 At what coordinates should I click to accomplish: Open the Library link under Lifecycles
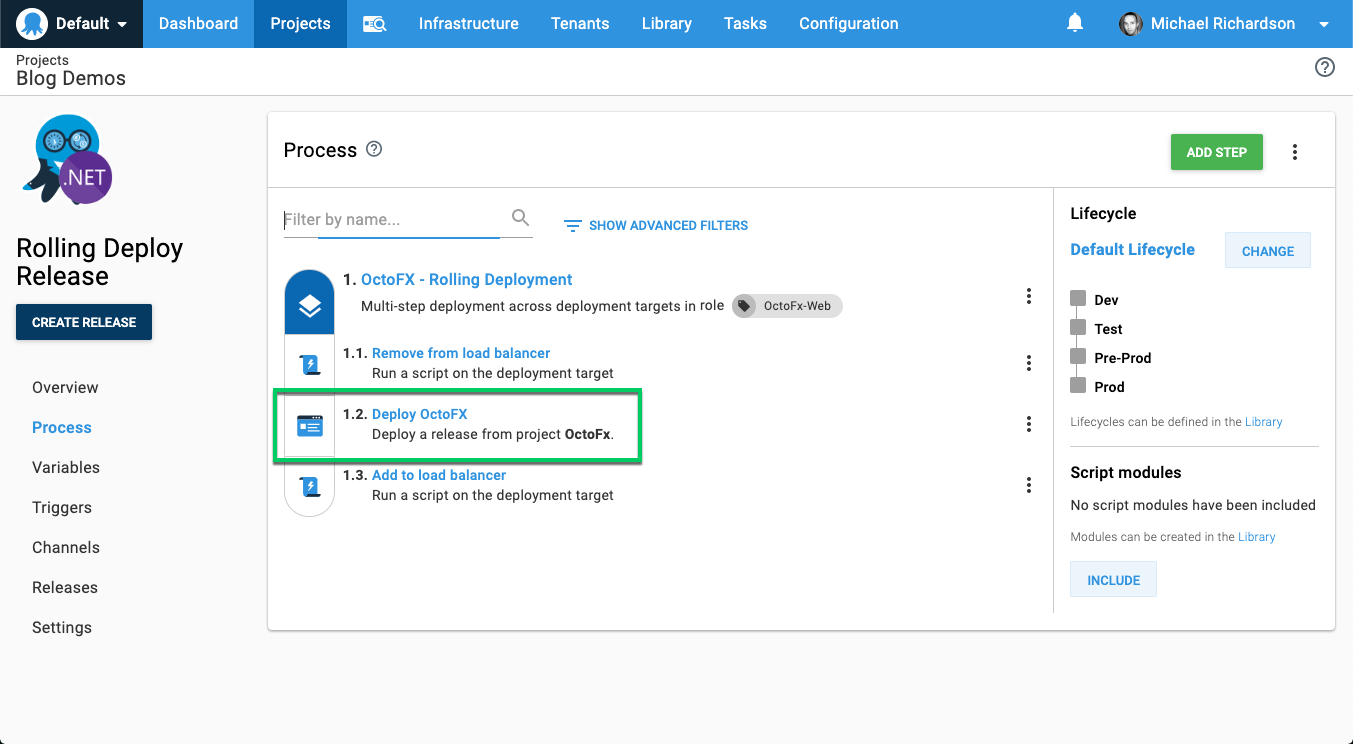point(1264,421)
